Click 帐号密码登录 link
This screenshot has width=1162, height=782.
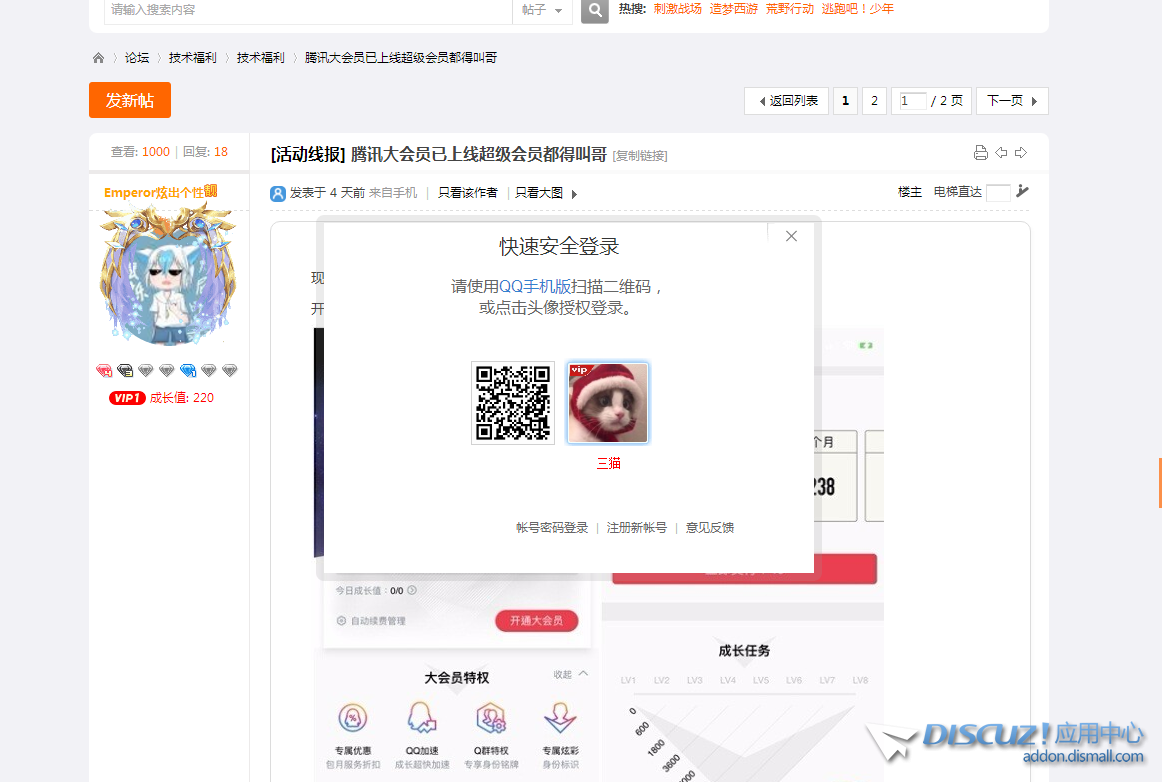coord(552,528)
